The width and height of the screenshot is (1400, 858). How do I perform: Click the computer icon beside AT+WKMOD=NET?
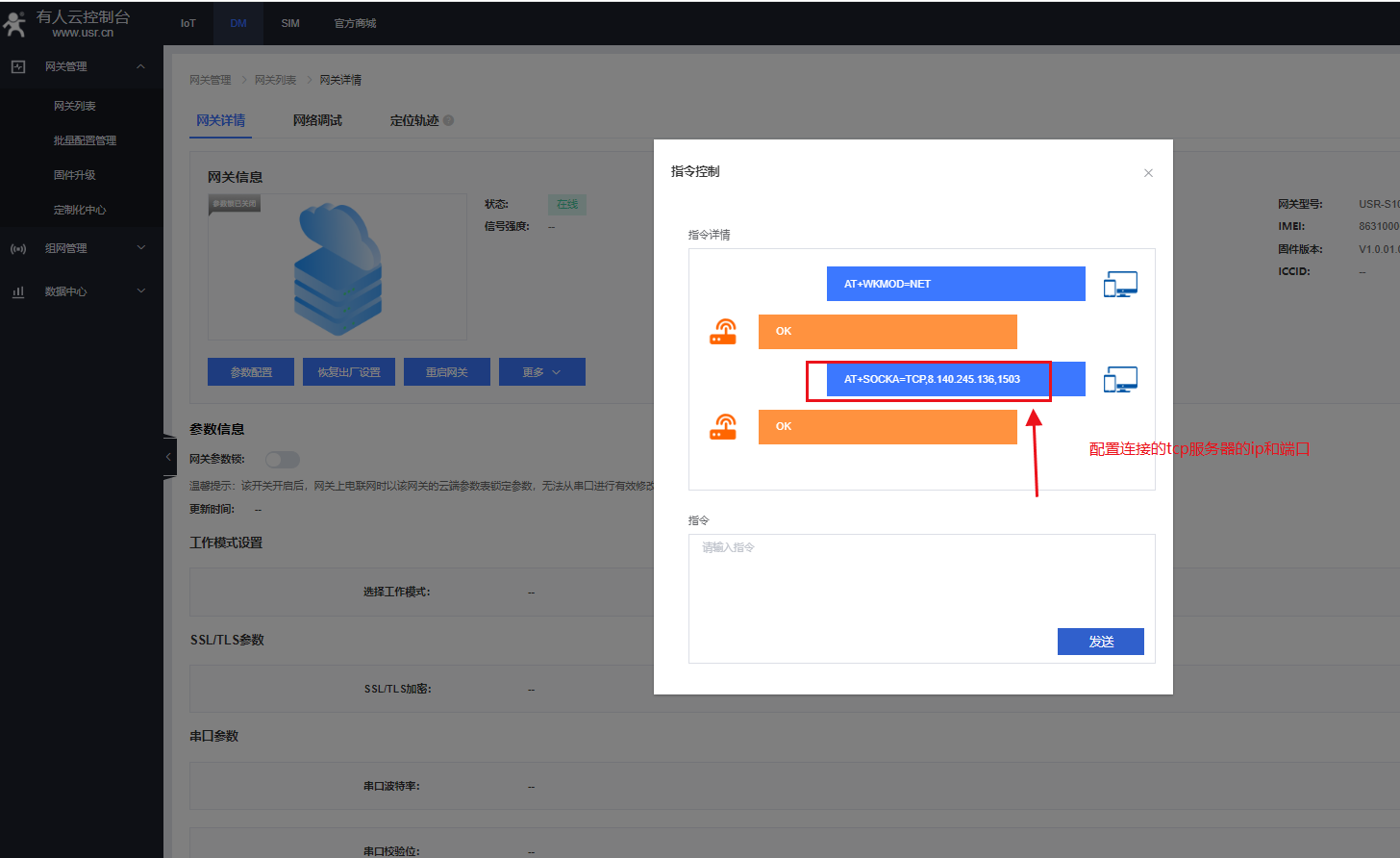(1120, 284)
